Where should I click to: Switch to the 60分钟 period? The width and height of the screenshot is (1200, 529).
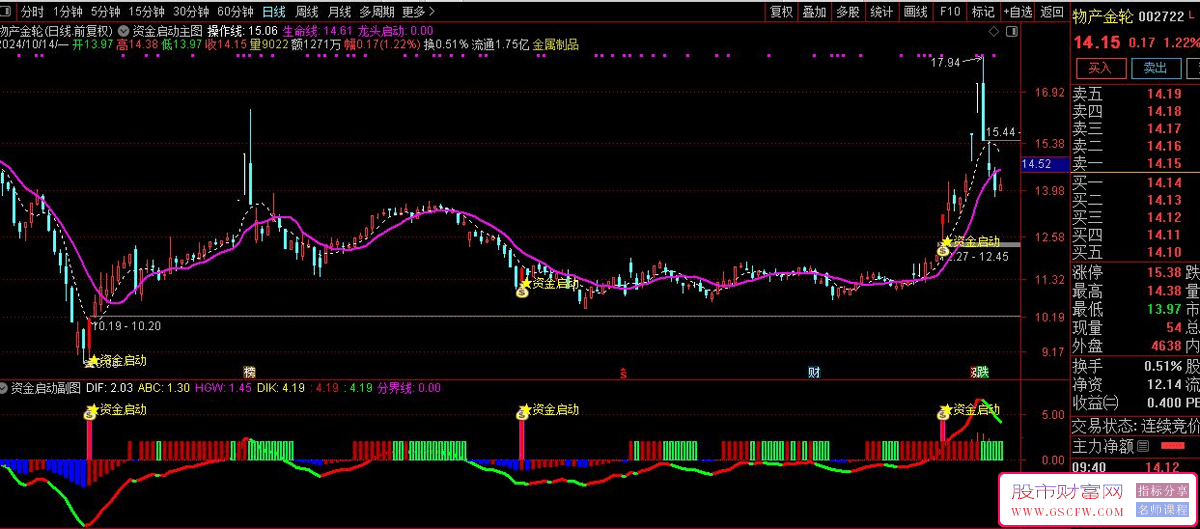(236, 12)
